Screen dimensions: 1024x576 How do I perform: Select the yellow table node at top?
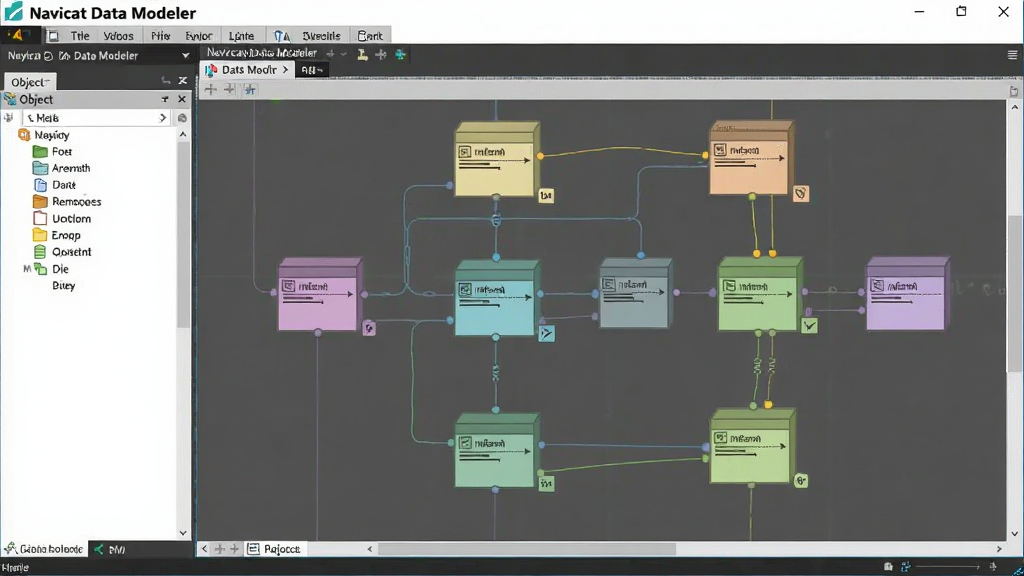[497, 159]
